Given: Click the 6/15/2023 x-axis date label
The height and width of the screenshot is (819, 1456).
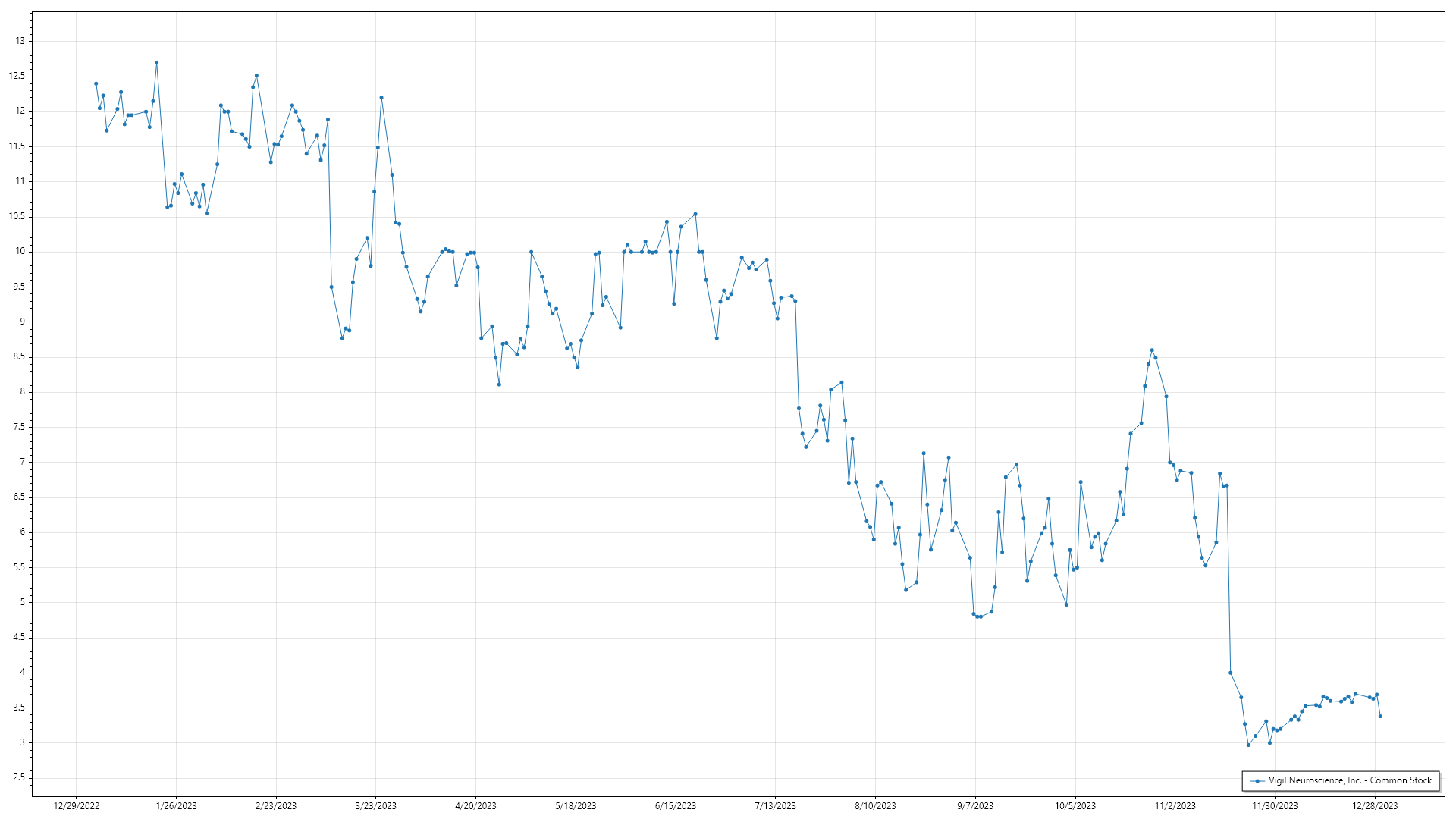Looking at the screenshot, I should (676, 806).
